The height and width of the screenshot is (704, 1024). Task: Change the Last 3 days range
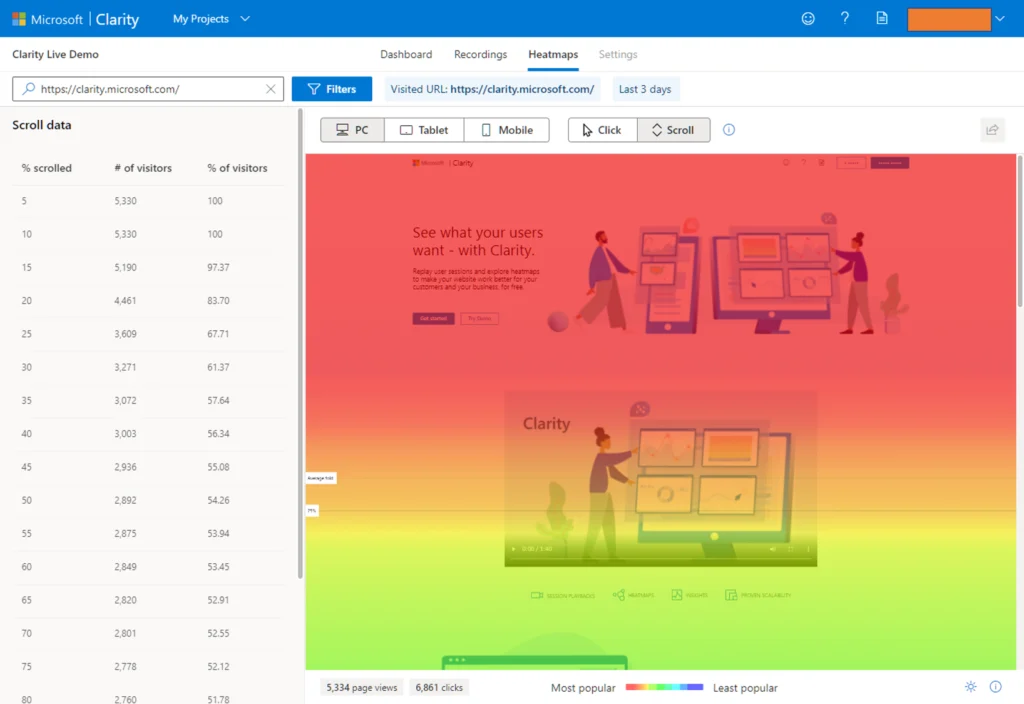(645, 89)
